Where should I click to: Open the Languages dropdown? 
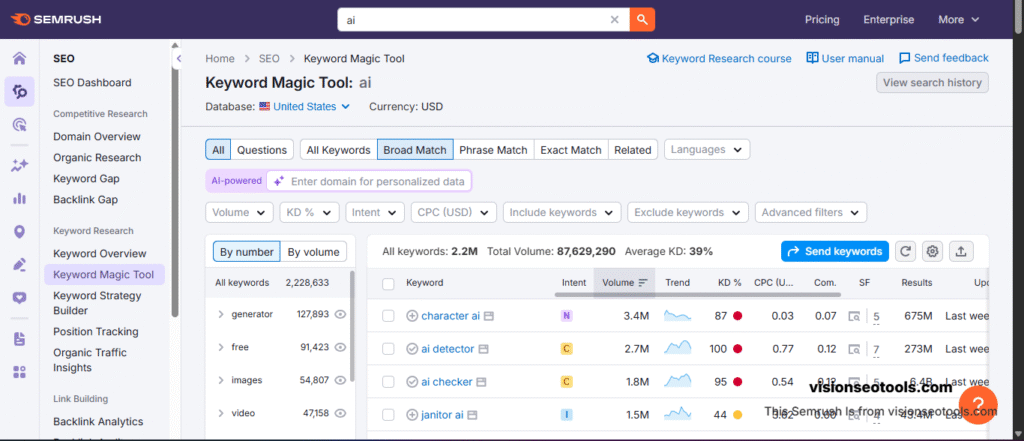[707, 150]
